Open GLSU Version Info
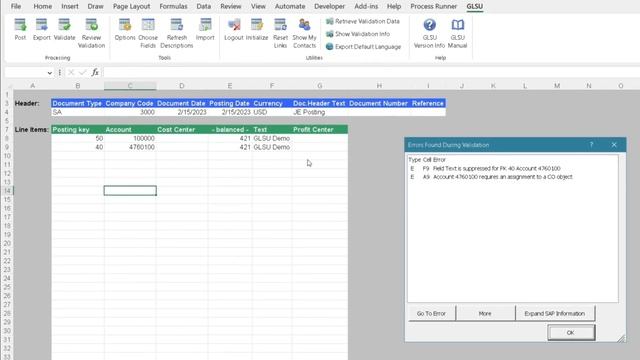The height and width of the screenshot is (360, 640). click(429, 33)
